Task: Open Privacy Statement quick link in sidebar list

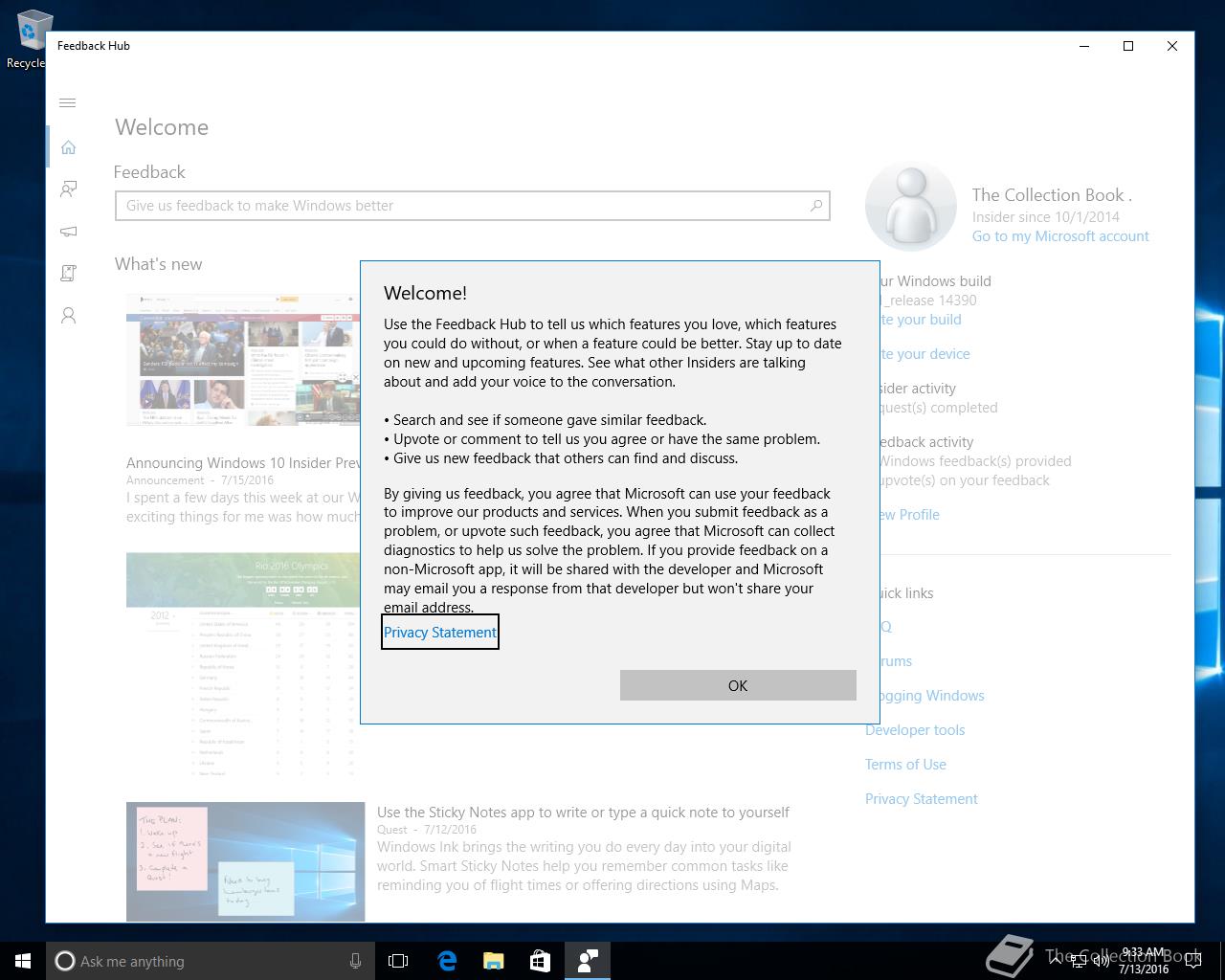Action: click(922, 799)
